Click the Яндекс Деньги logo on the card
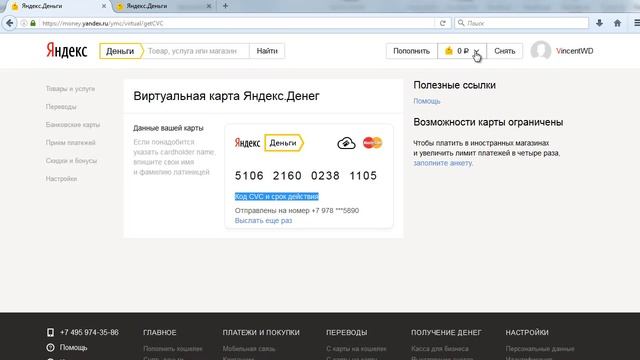 click(269, 143)
